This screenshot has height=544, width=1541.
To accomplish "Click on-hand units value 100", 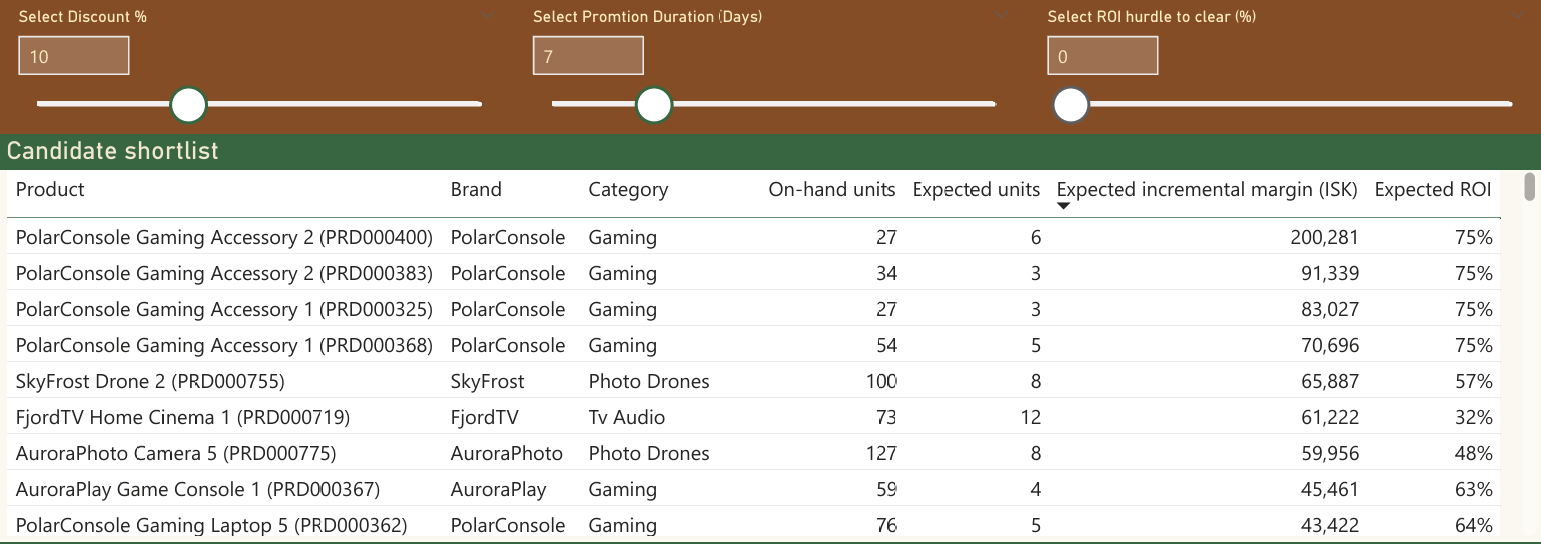I will click(x=880, y=382).
